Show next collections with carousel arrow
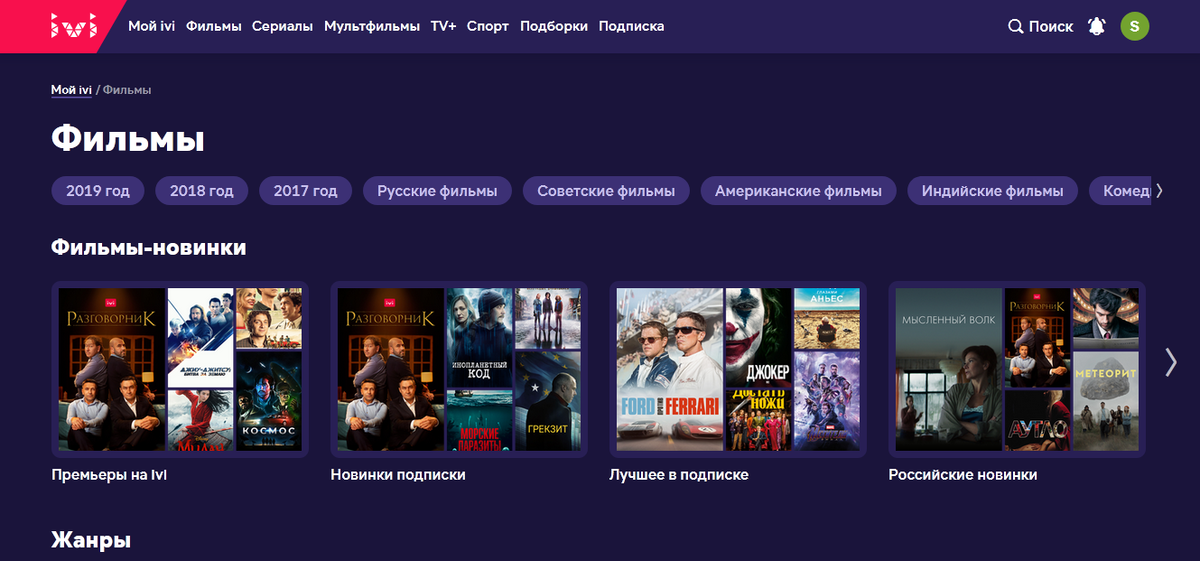The image size is (1200, 561). tap(1171, 362)
